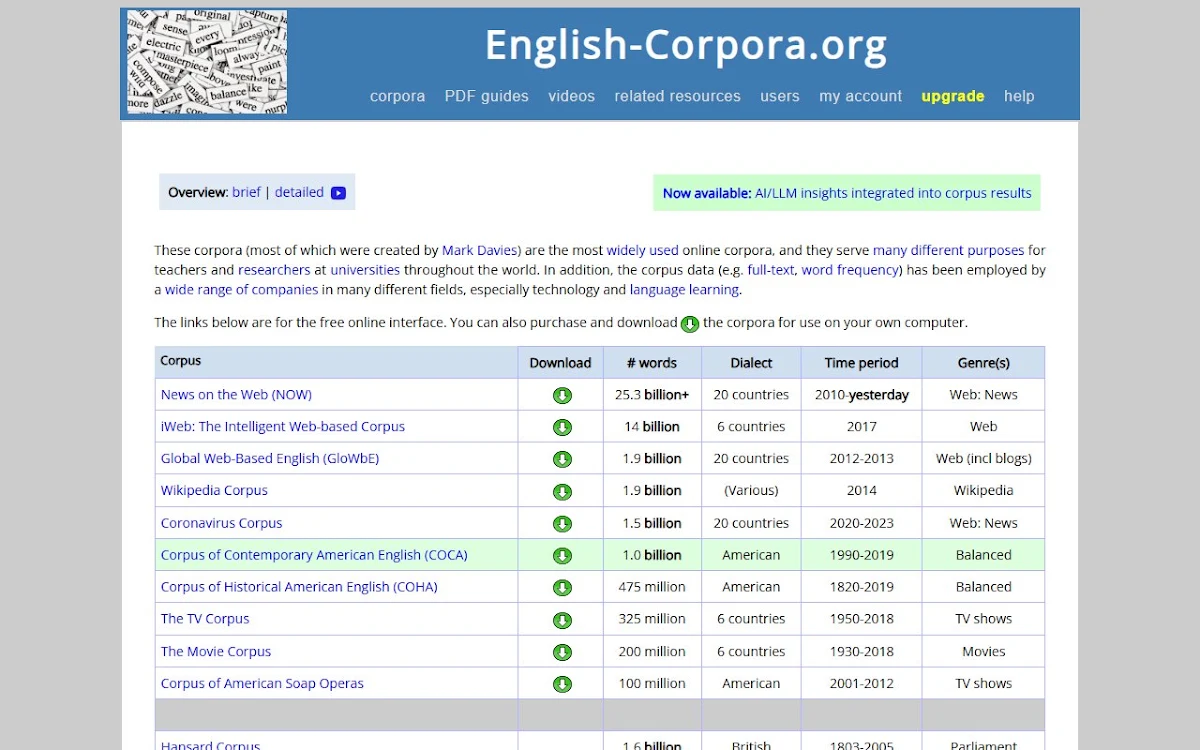Click The Movie Corpus download icon
This screenshot has height=750, width=1200.
562,652
